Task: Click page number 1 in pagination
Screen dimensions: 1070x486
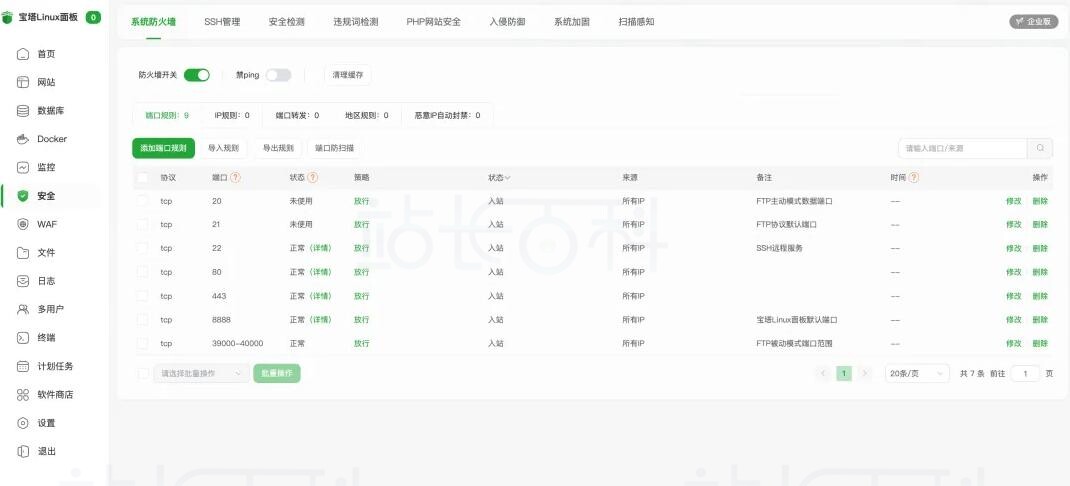Action: pos(844,373)
